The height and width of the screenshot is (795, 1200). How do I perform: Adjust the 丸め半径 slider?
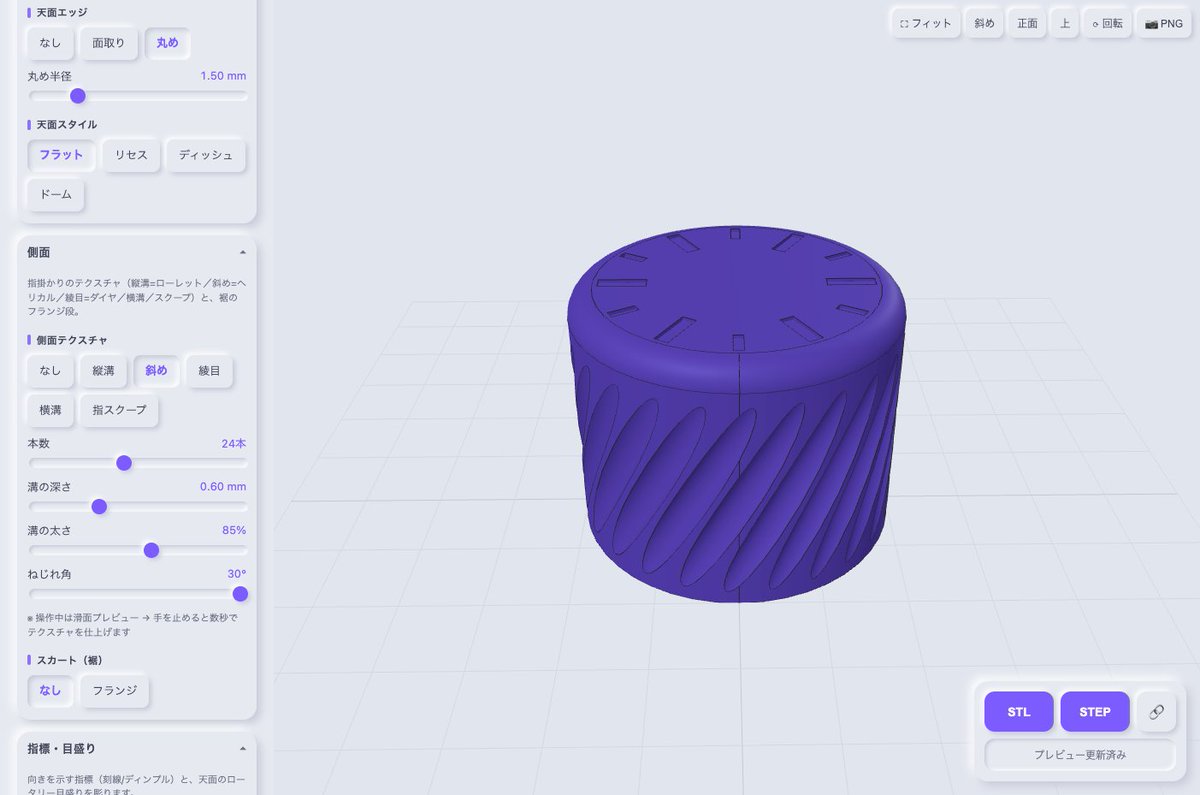click(x=138, y=96)
